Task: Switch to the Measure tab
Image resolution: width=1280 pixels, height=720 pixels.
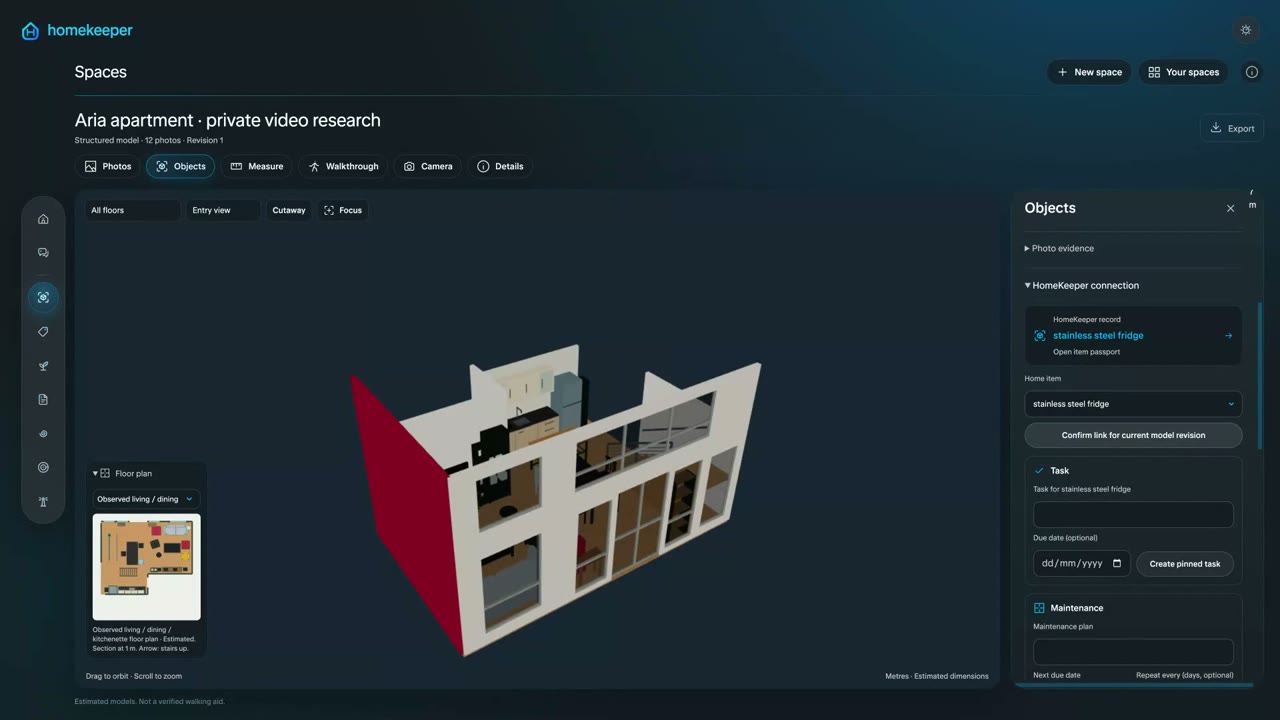Action: [x=257, y=166]
